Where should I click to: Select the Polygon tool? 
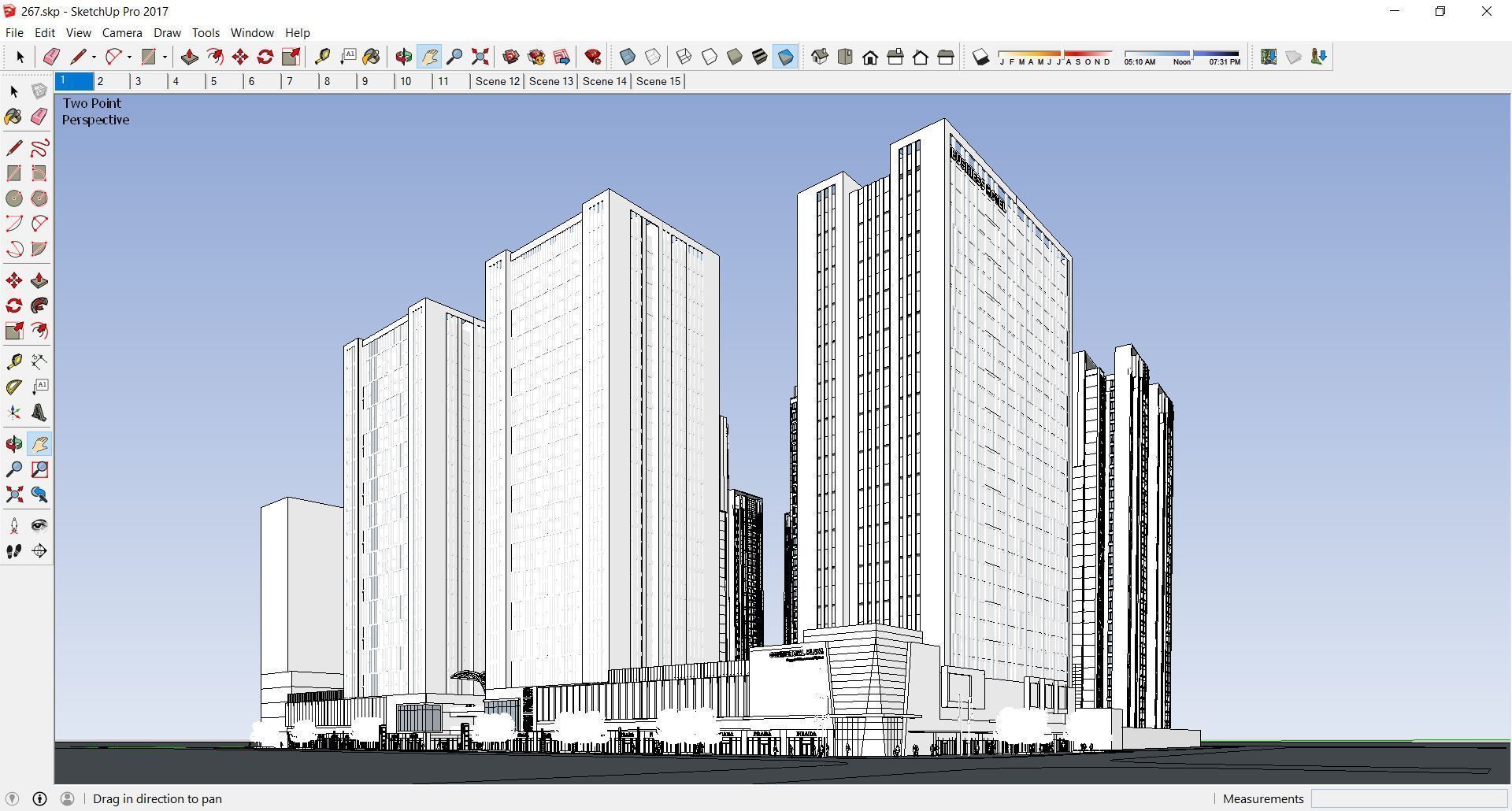point(39,198)
